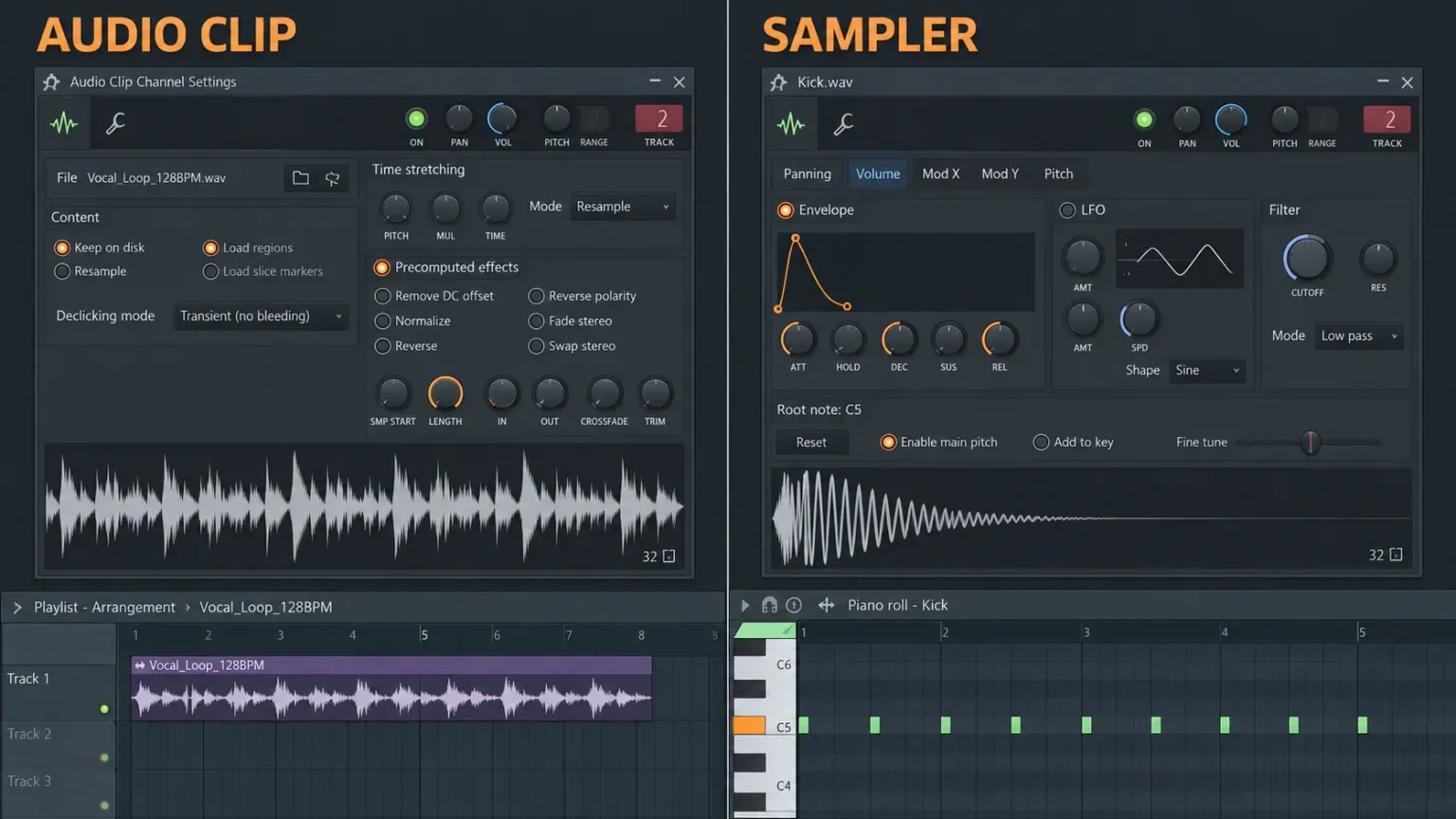Toggle the Envelope enable button
The image size is (1456, 819).
(786, 210)
